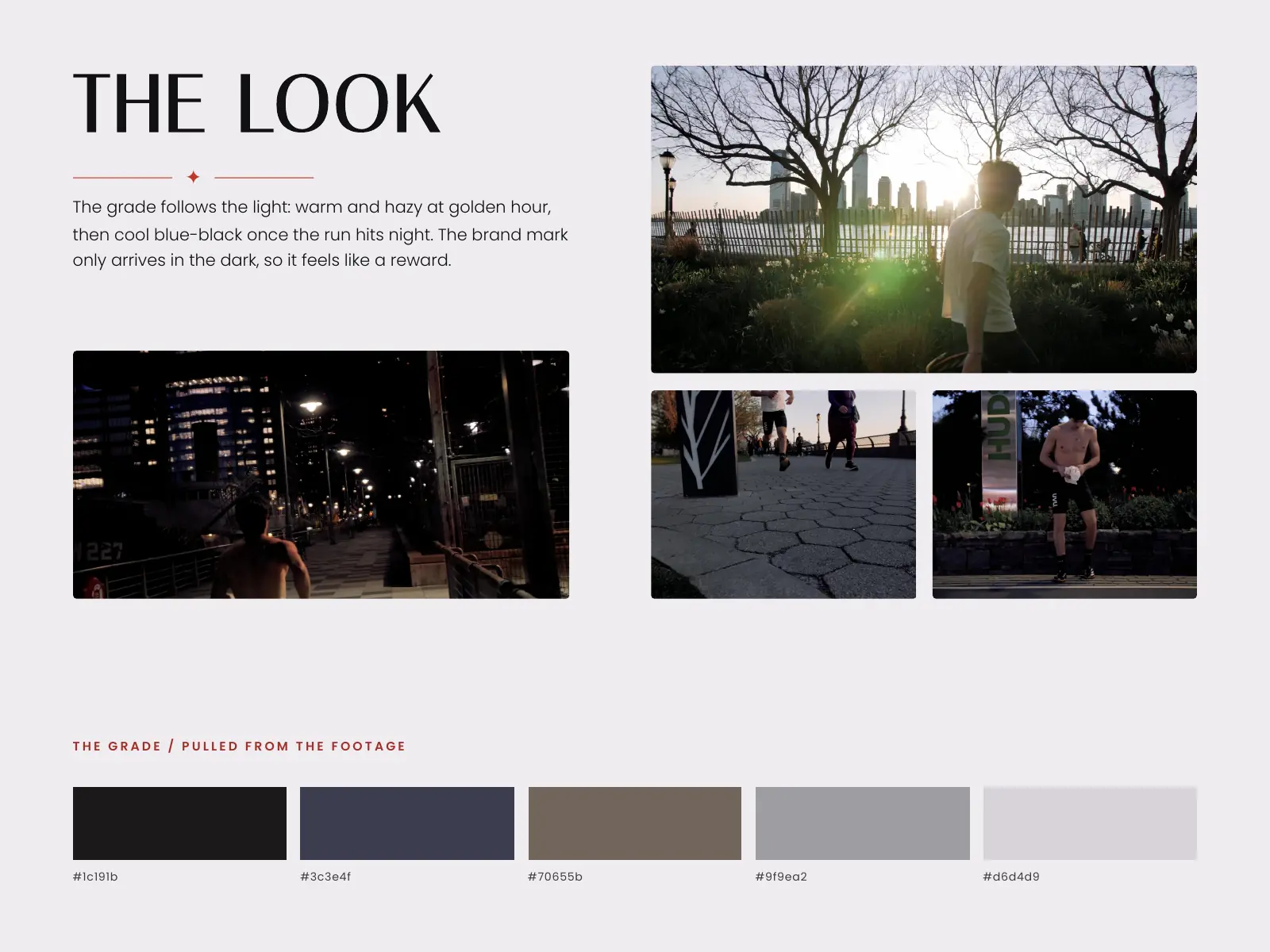Pick the #1c191b black swatch

[179, 823]
